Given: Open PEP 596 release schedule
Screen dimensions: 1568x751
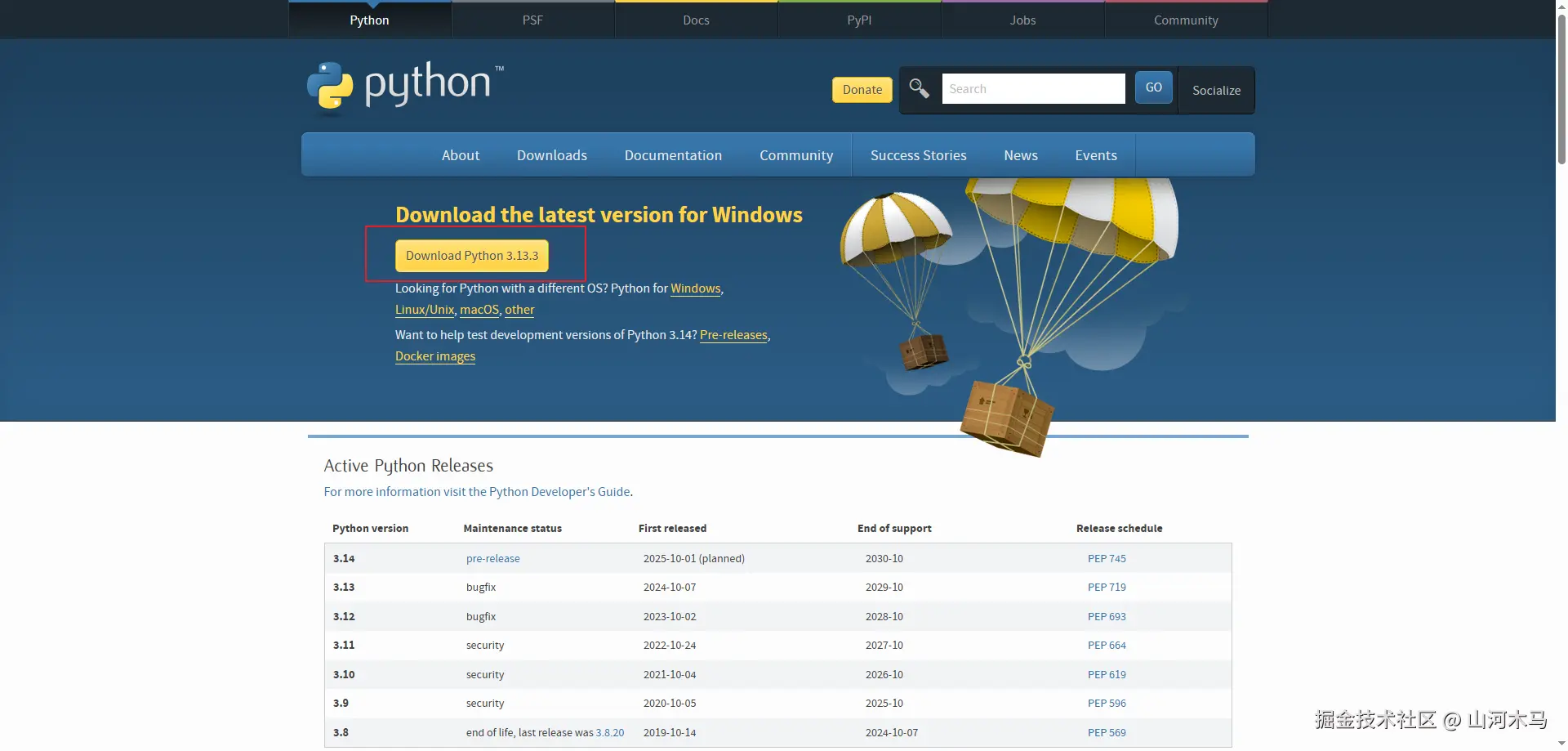Looking at the screenshot, I should coord(1107,704).
